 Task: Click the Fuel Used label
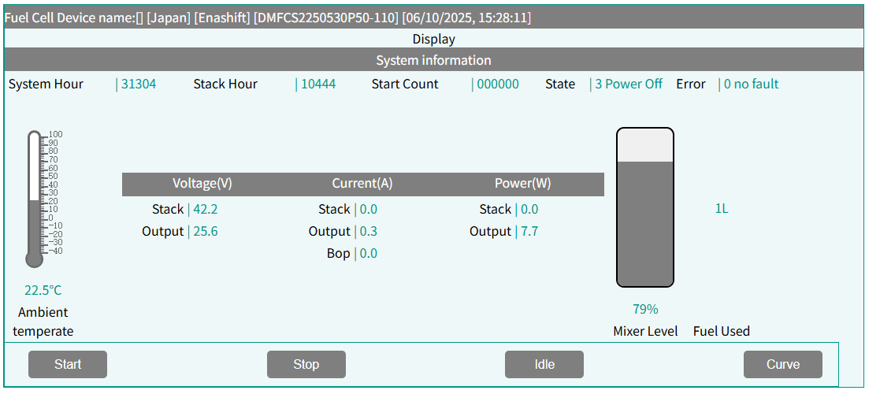721,331
